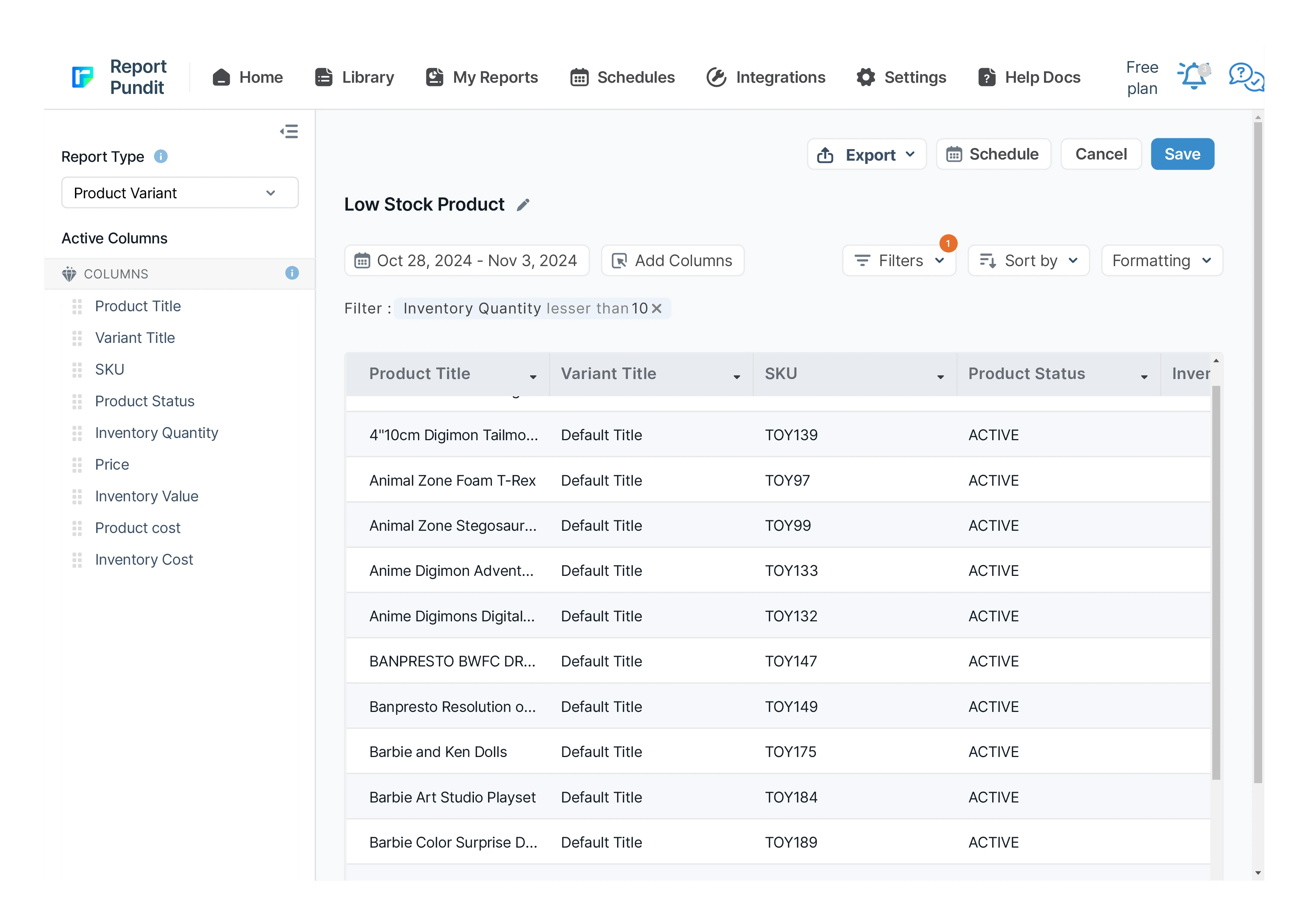Go to the My Reports tab

click(482, 77)
